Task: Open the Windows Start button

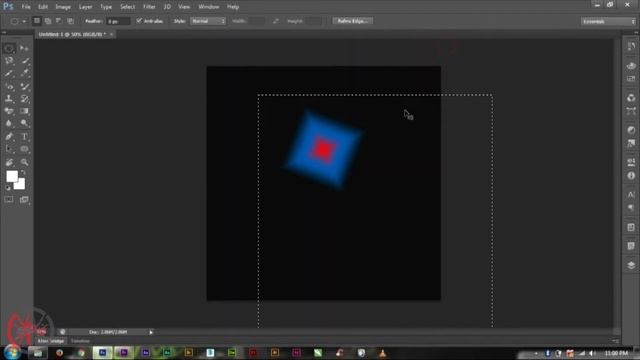Action: [11, 353]
